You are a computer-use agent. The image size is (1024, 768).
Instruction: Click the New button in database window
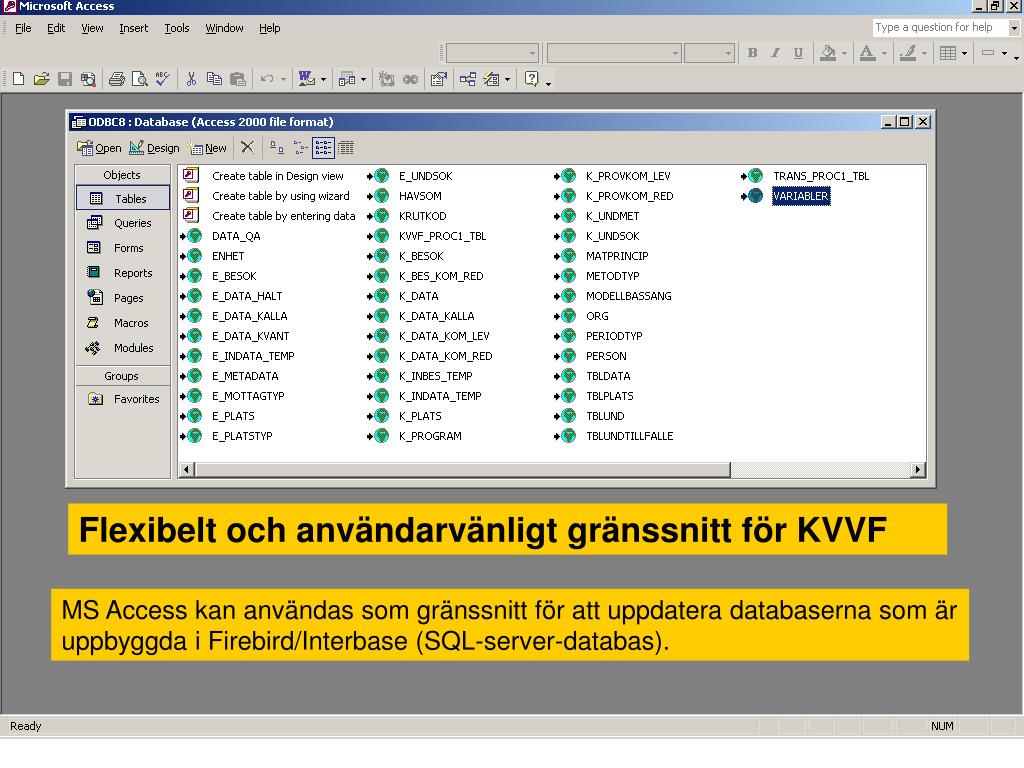[207, 148]
